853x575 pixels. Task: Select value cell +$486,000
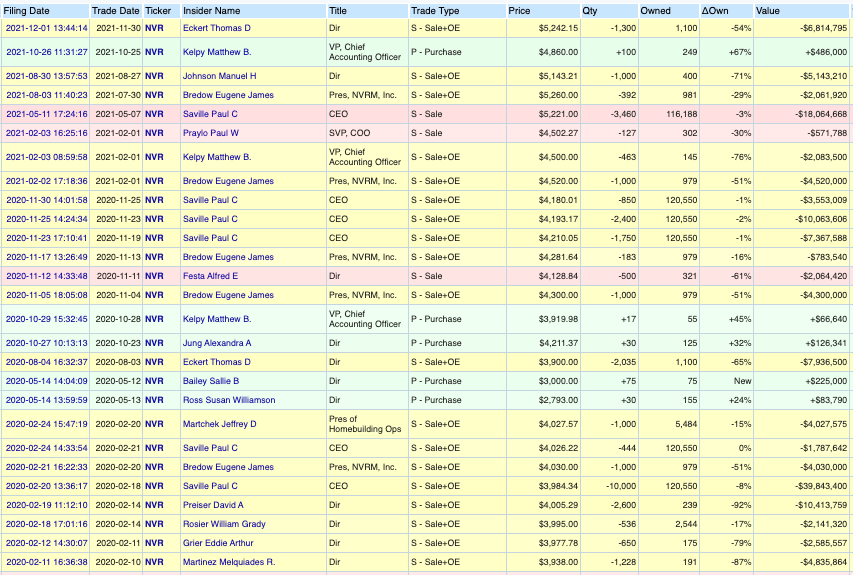coord(801,52)
